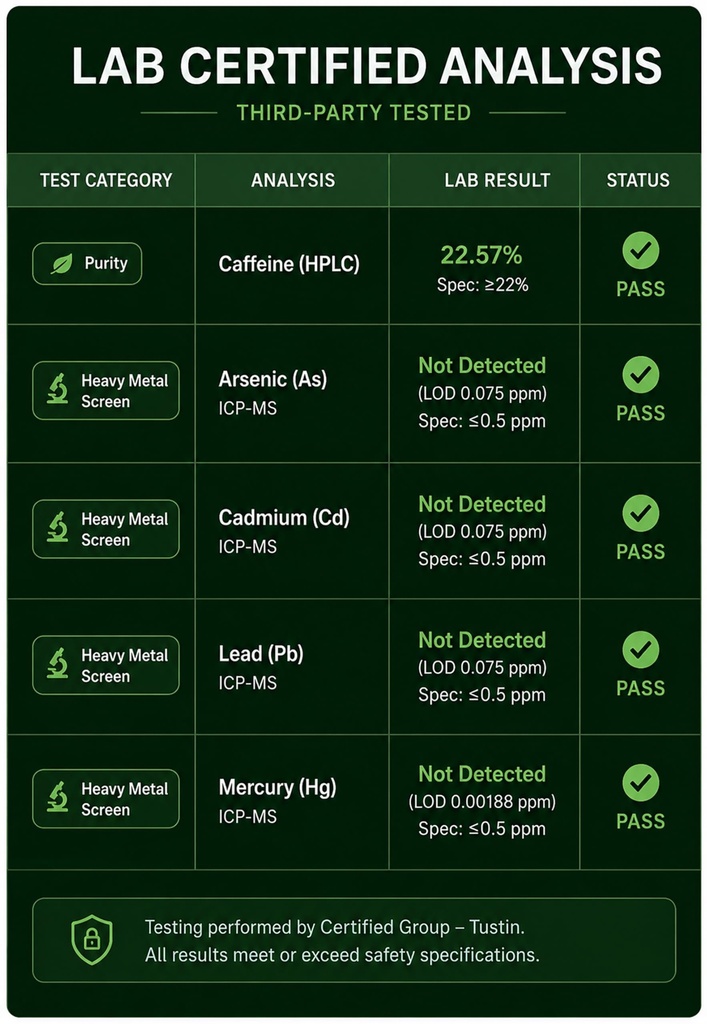Select the STATUS column header
The height and width of the screenshot is (1024, 707).
coord(638,180)
